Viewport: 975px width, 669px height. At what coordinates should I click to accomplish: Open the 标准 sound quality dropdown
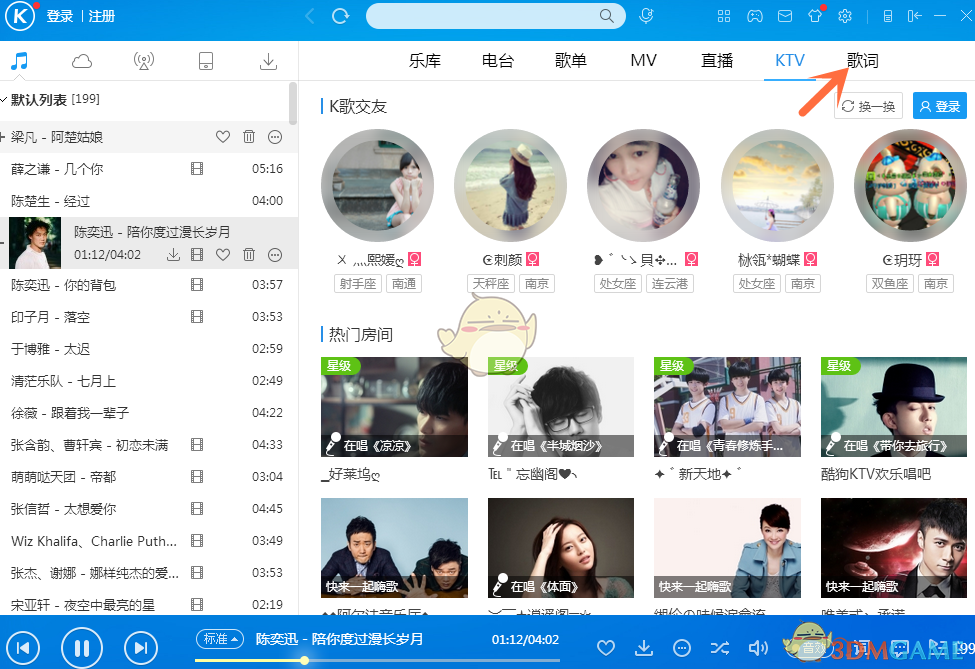[220, 638]
